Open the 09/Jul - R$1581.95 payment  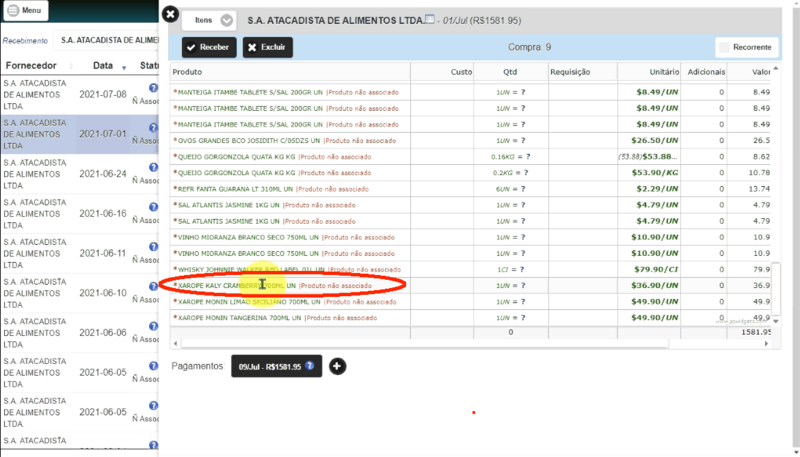(276, 366)
